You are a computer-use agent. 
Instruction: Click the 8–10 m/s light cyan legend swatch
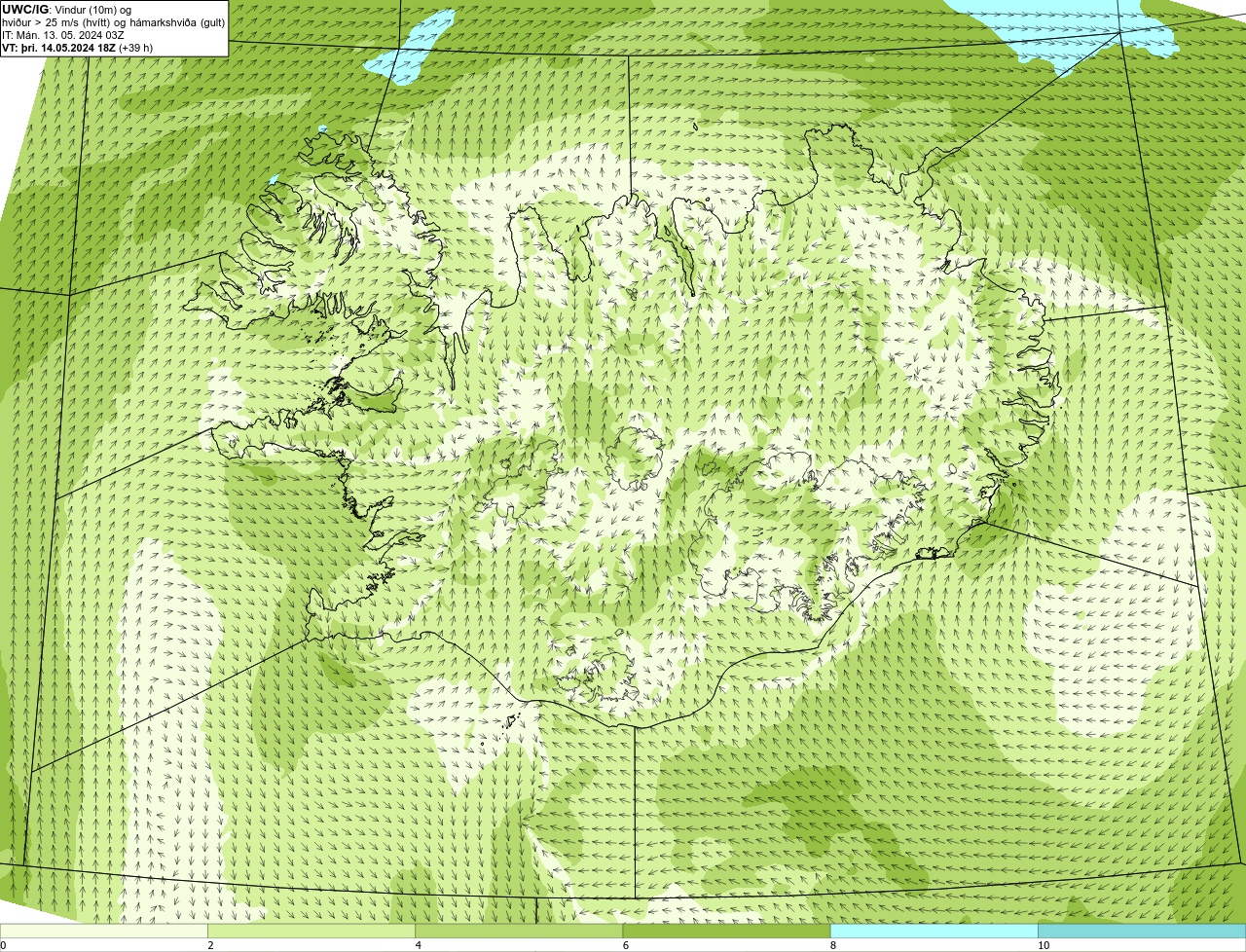[934, 931]
